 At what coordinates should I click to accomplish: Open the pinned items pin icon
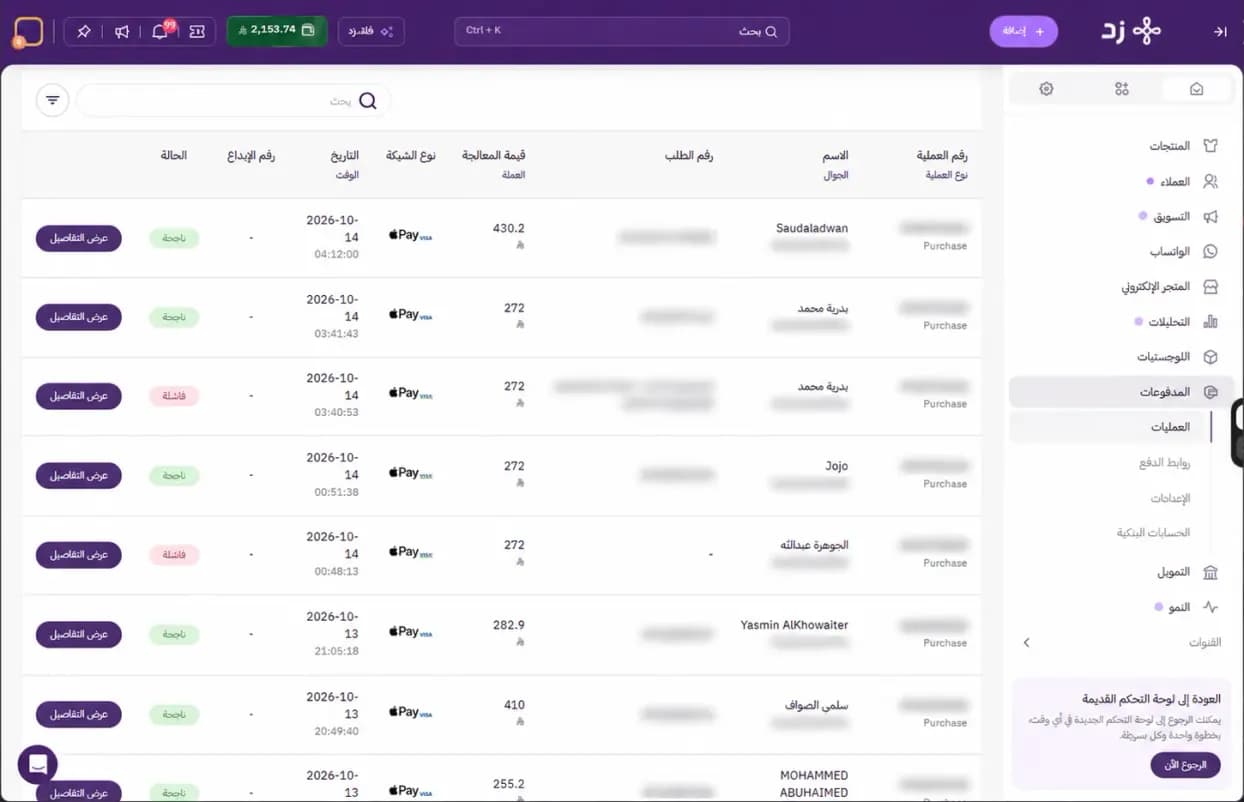point(84,31)
